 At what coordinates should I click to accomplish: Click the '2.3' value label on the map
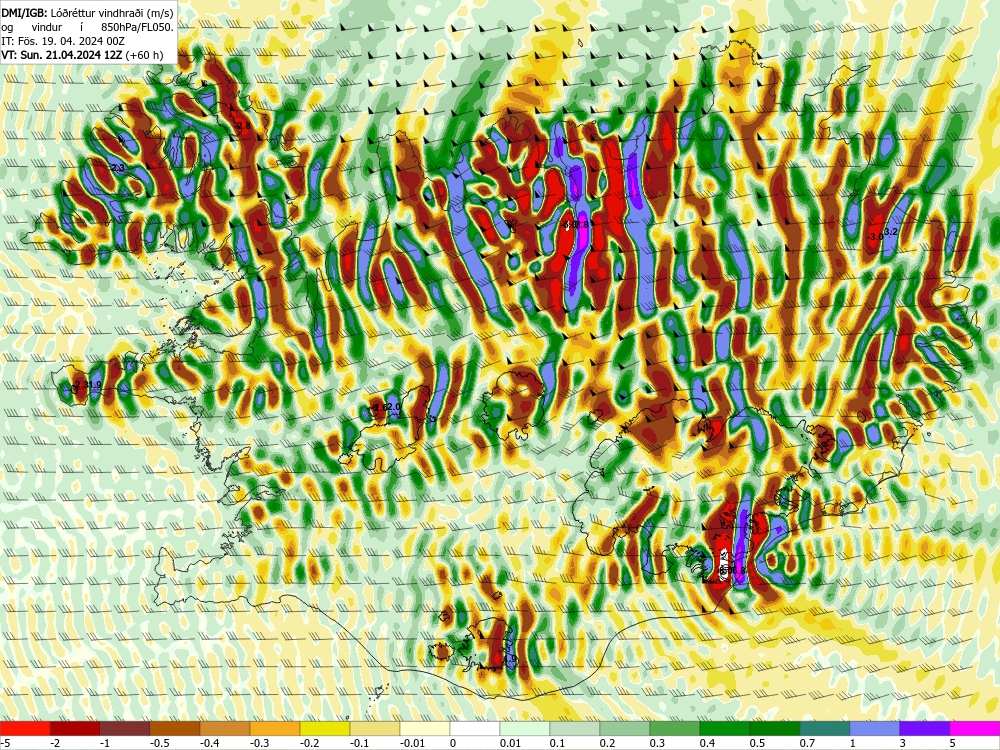pos(118,168)
